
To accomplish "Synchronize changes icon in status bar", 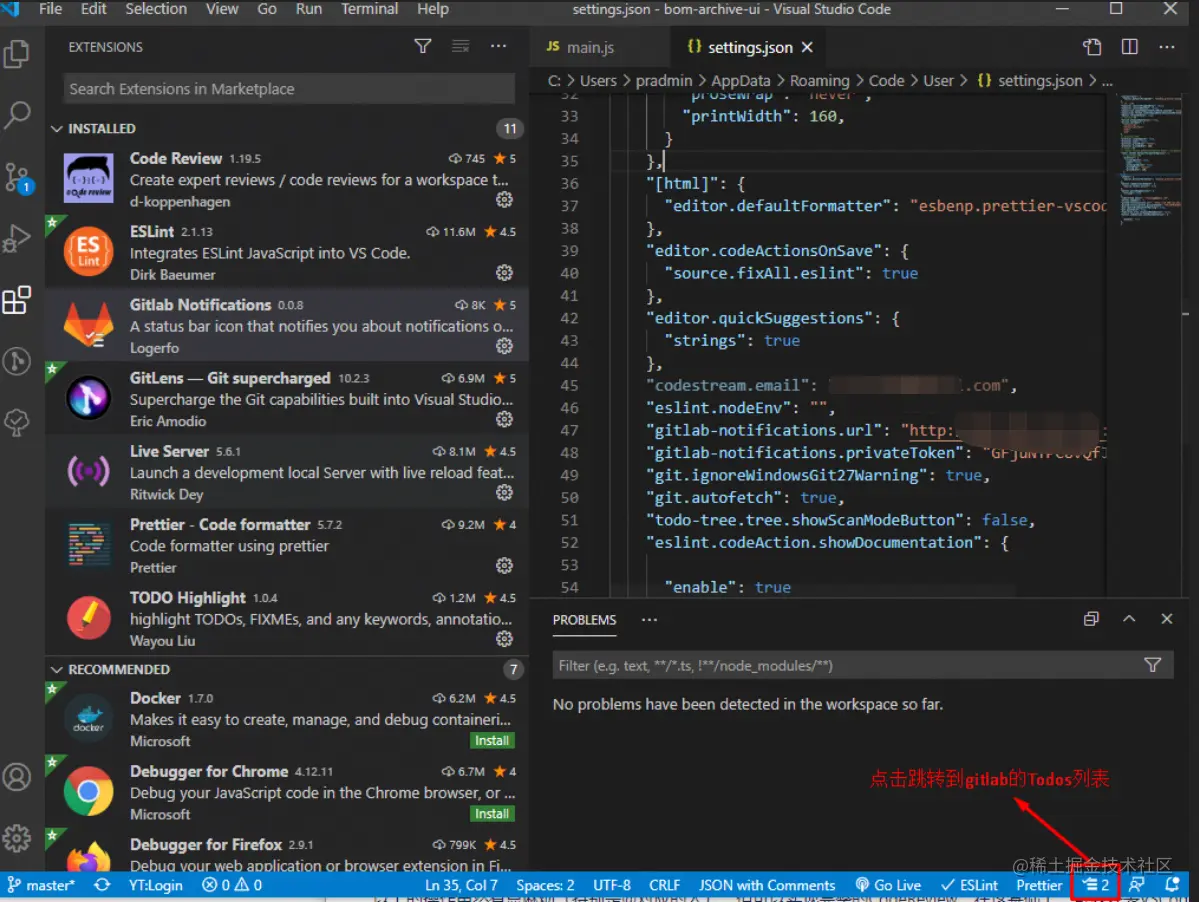I will [102, 884].
